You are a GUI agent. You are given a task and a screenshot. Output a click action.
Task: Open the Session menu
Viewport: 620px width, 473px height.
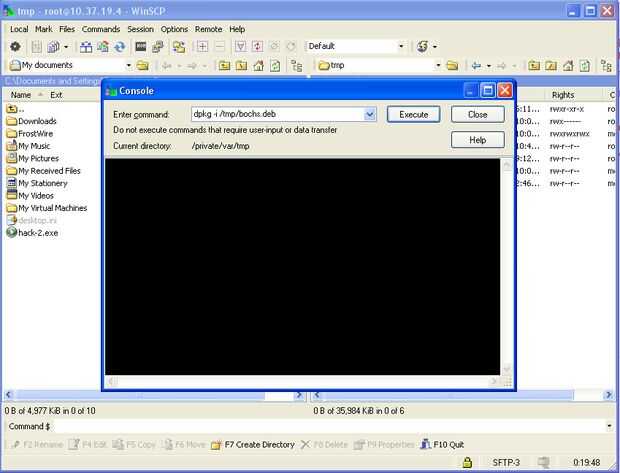(140, 29)
